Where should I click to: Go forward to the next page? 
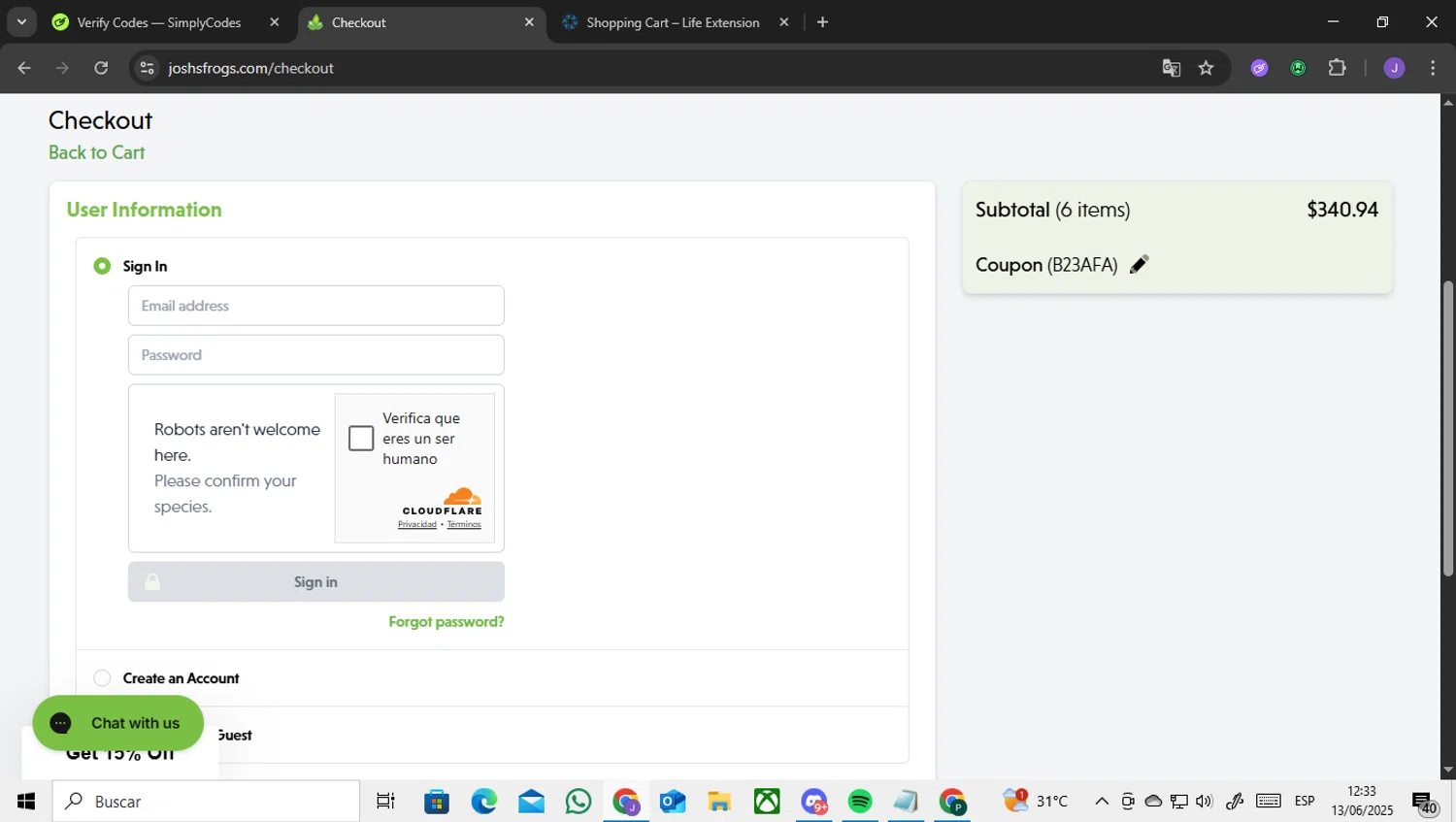62,68
